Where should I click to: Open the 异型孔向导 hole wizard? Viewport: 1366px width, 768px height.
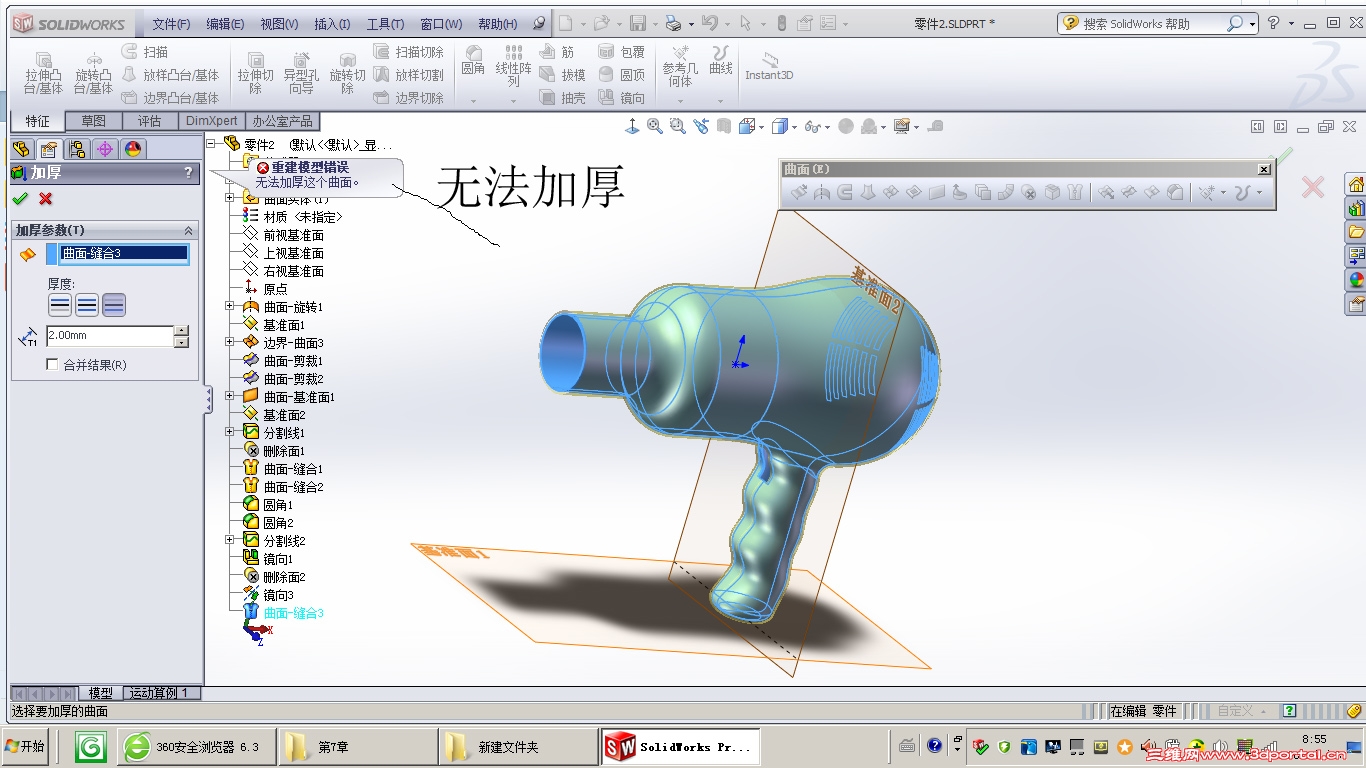pyautogui.click(x=300, y=74)
